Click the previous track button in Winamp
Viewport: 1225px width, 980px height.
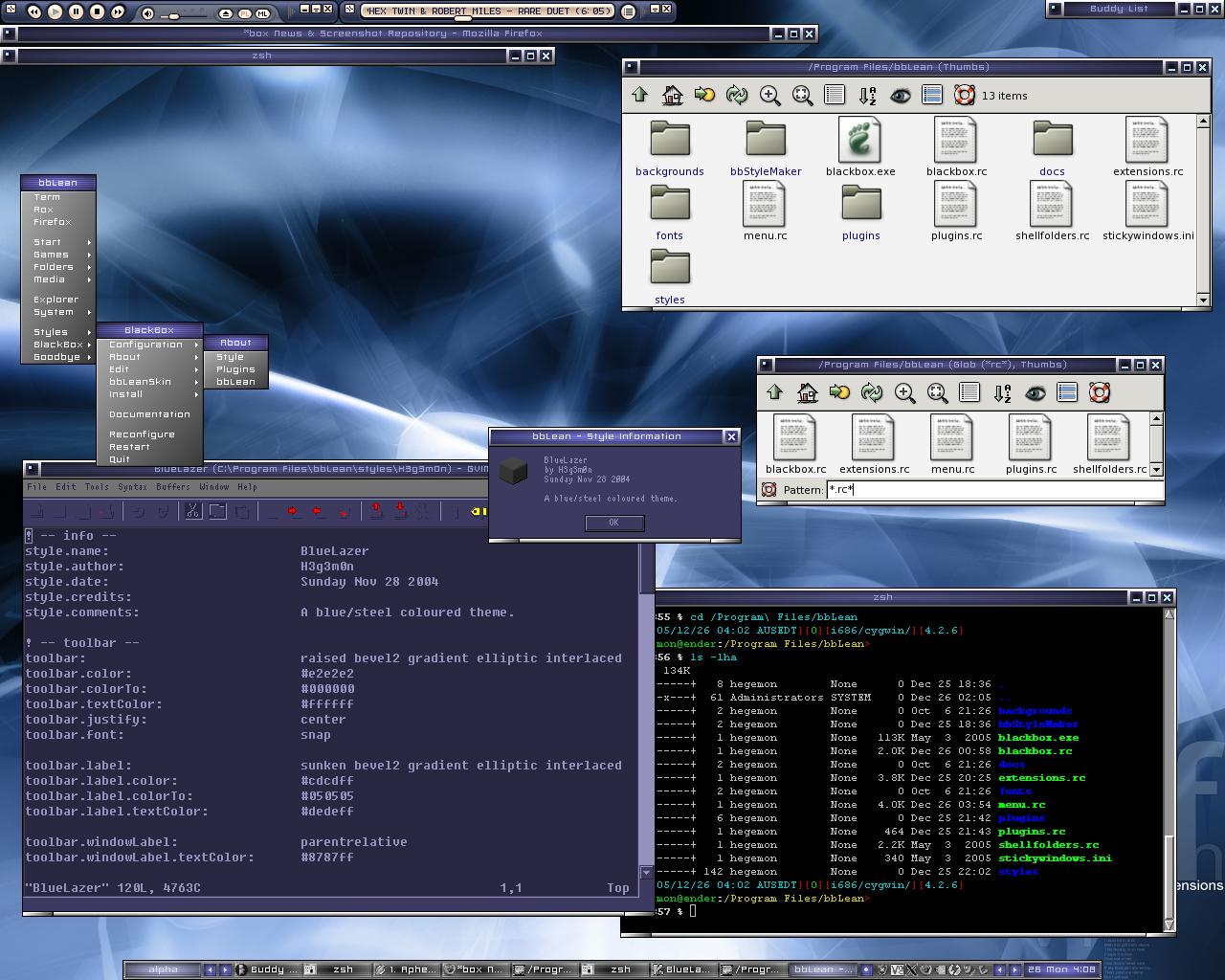coord(34,11)
